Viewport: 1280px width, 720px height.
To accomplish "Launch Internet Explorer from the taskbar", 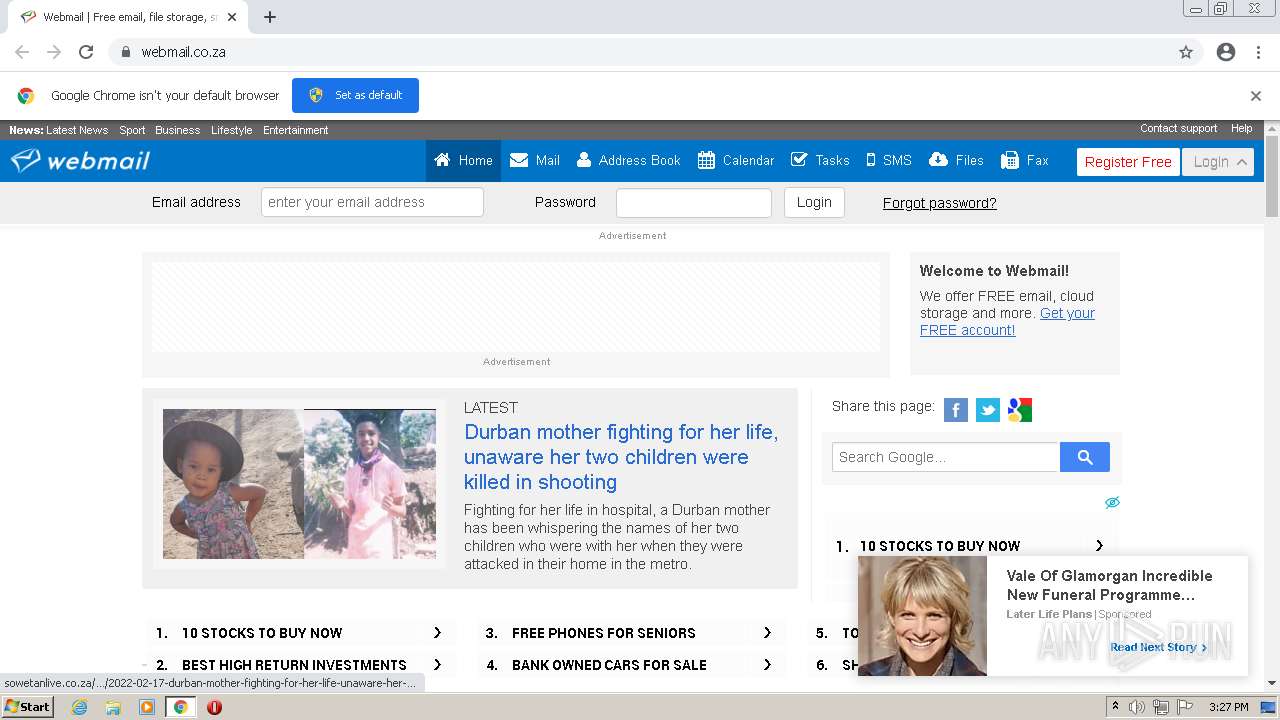I will (x=79, y=707).
